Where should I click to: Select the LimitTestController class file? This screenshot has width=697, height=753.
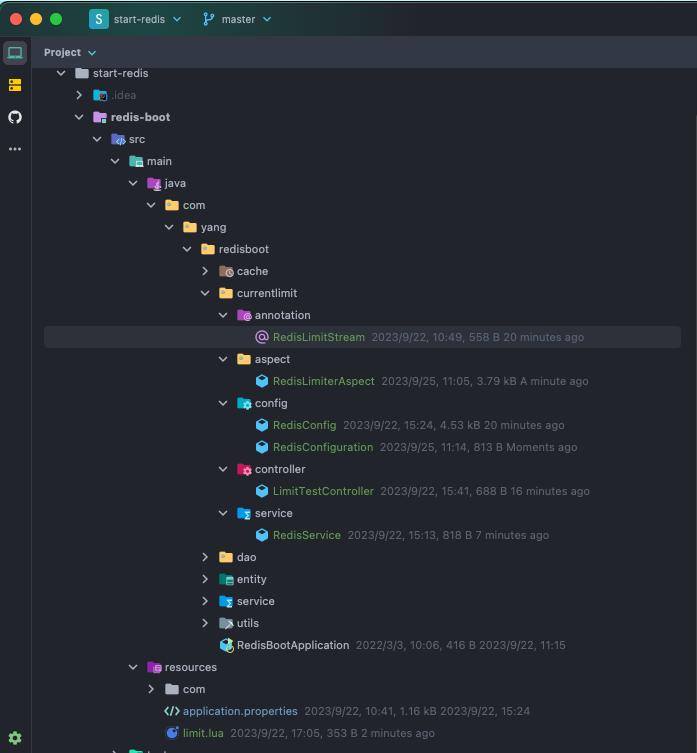pos(322,491)
